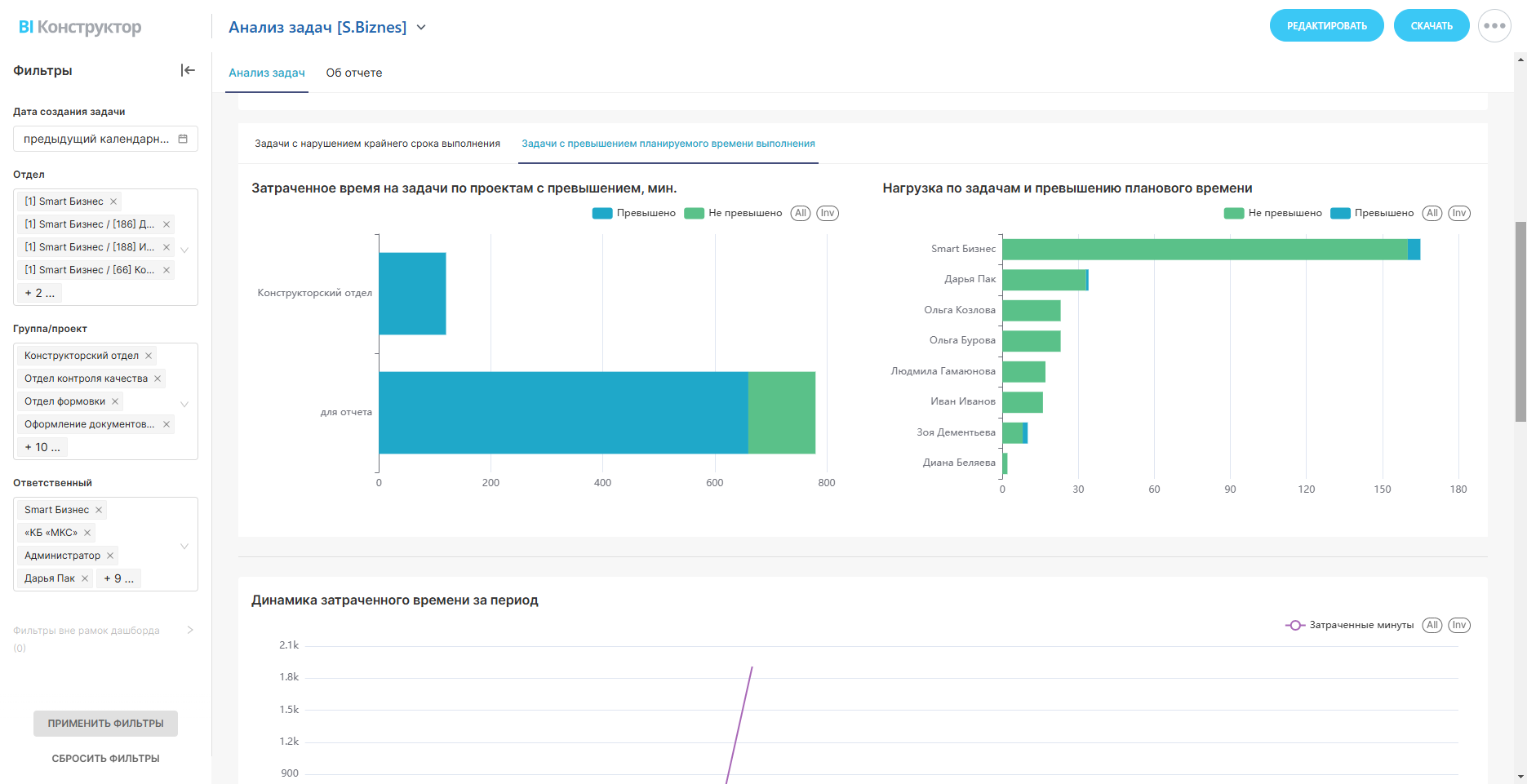Remove «КБ «МКС» filter tag

pyautogui.click(x=87, y=533)
